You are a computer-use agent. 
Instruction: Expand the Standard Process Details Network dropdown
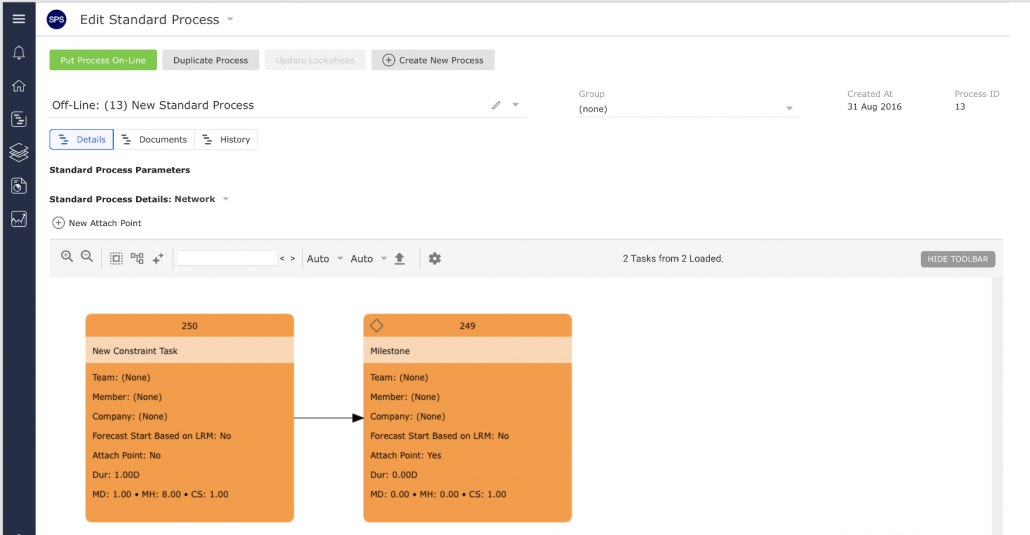coord(225,199)
